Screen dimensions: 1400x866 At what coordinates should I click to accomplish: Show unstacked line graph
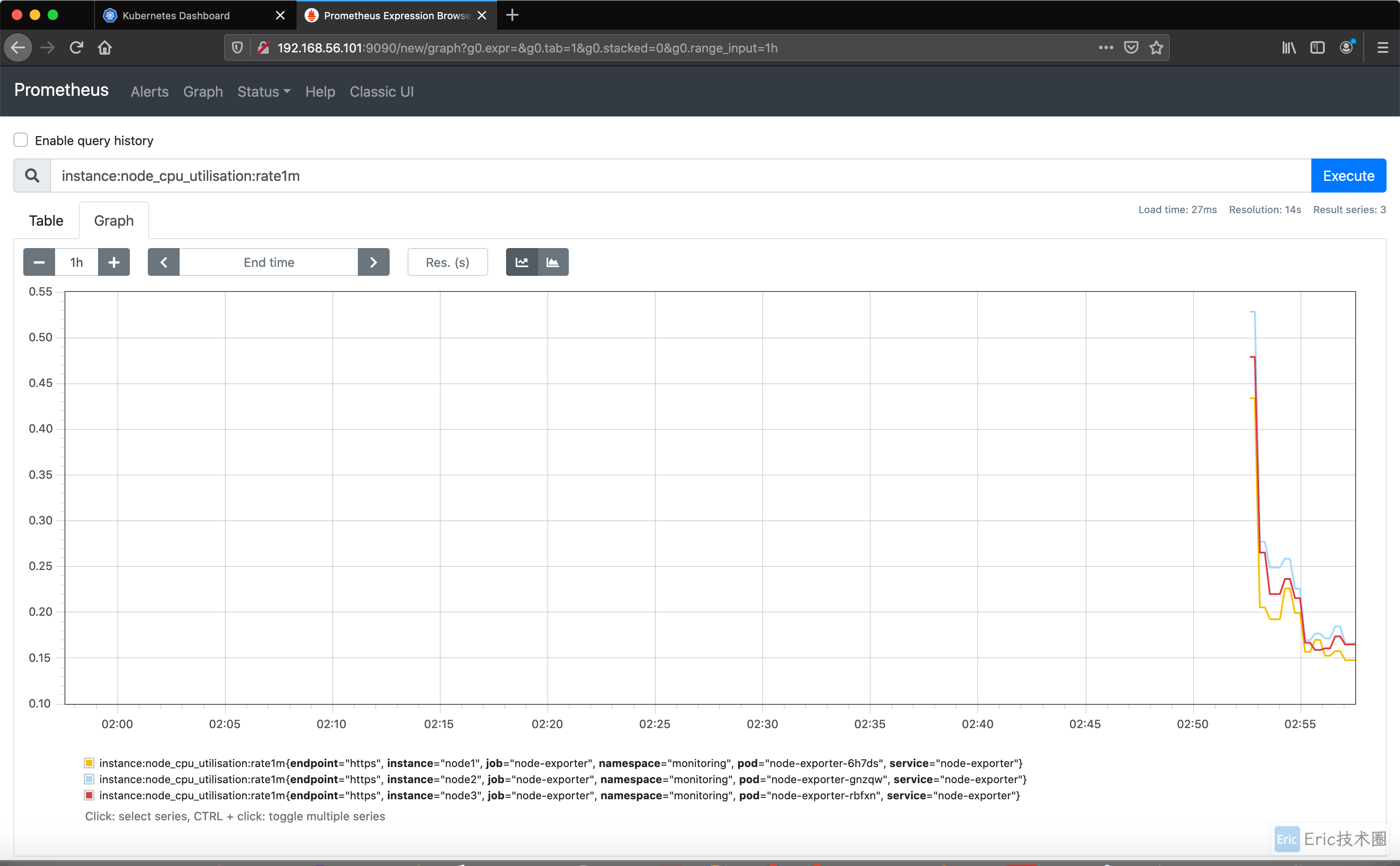tap(522, 262)
